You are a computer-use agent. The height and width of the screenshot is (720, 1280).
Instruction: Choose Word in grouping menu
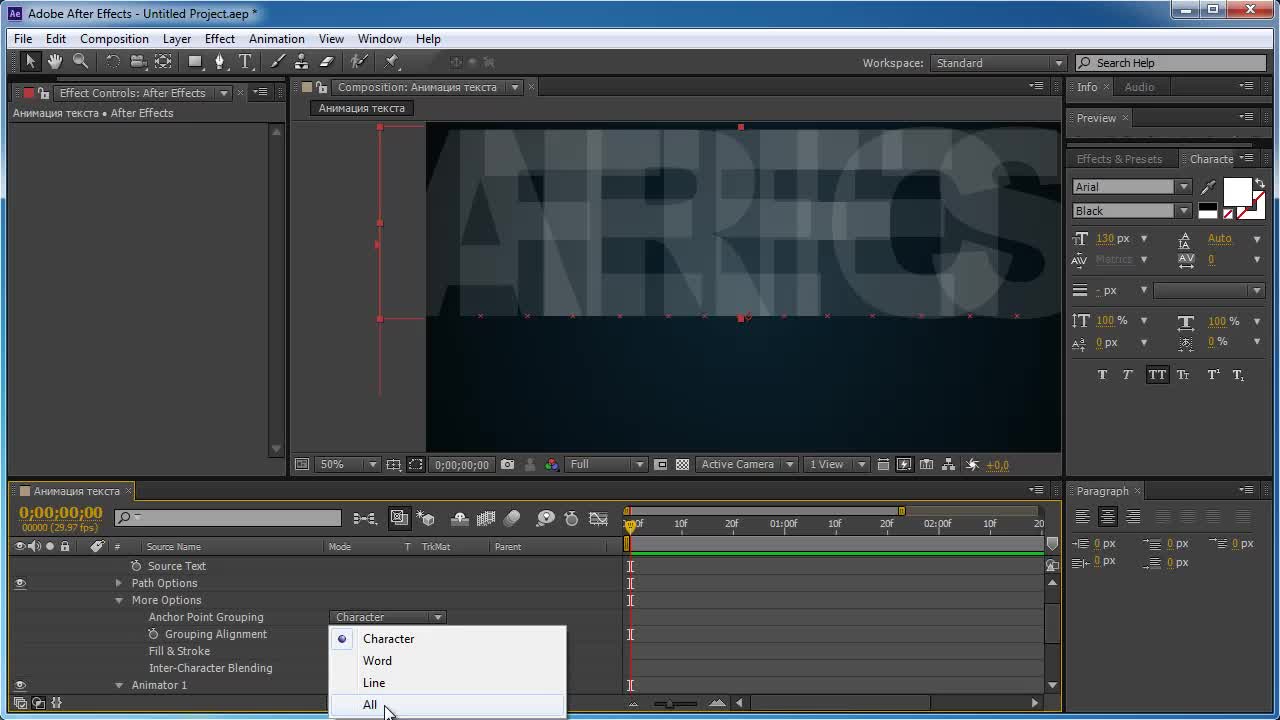[448, 661]
